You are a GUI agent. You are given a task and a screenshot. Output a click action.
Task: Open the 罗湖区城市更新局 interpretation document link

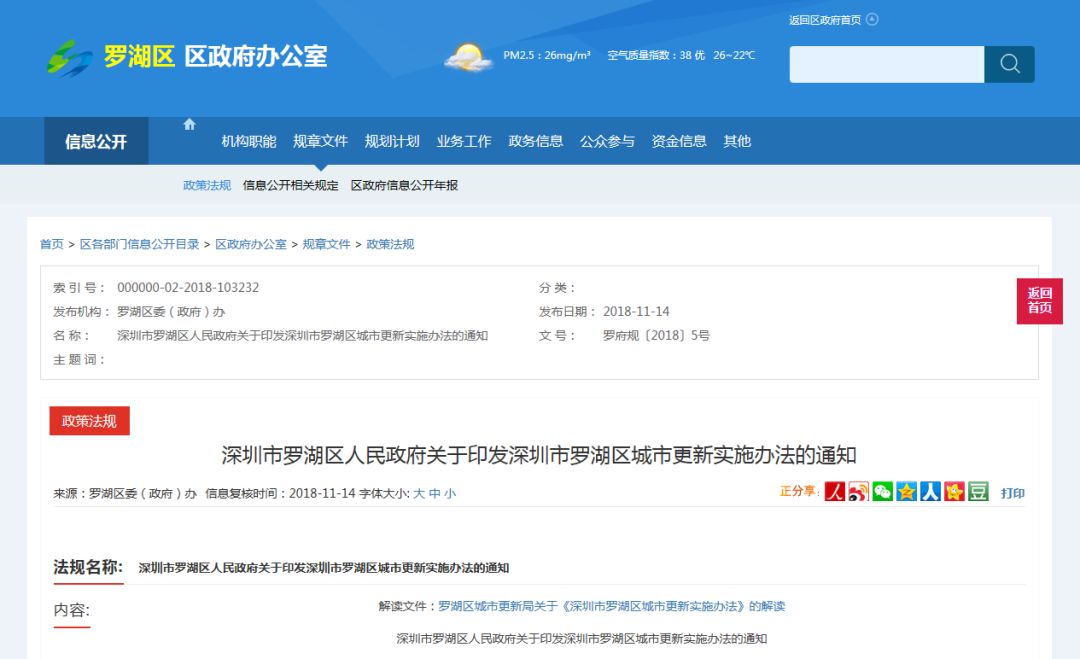click(x=611, y=606)
